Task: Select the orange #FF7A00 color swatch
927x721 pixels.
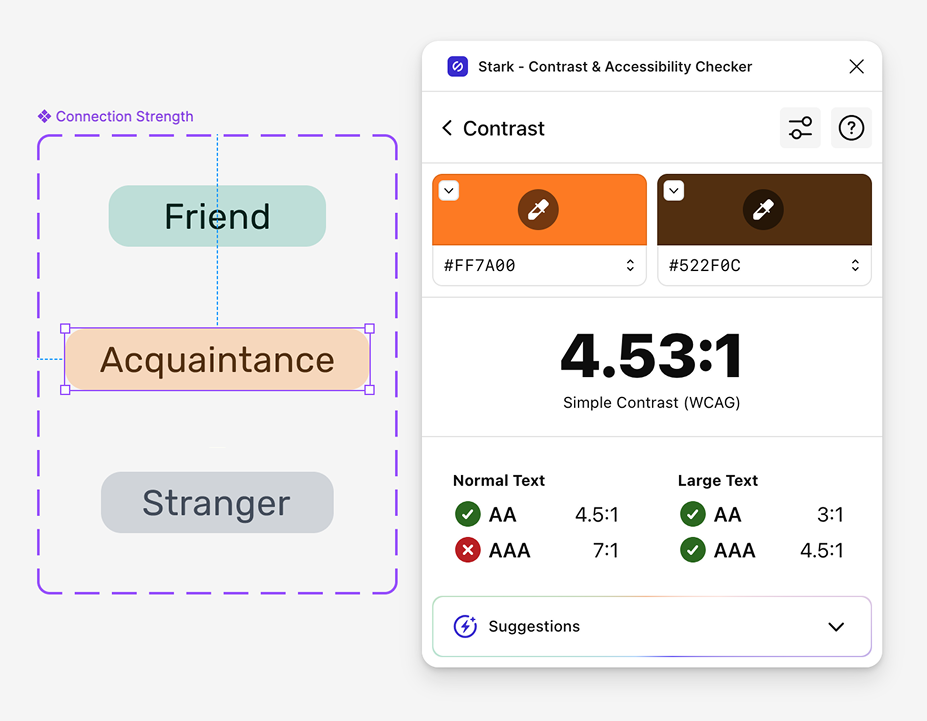Action: pos(539,210)
